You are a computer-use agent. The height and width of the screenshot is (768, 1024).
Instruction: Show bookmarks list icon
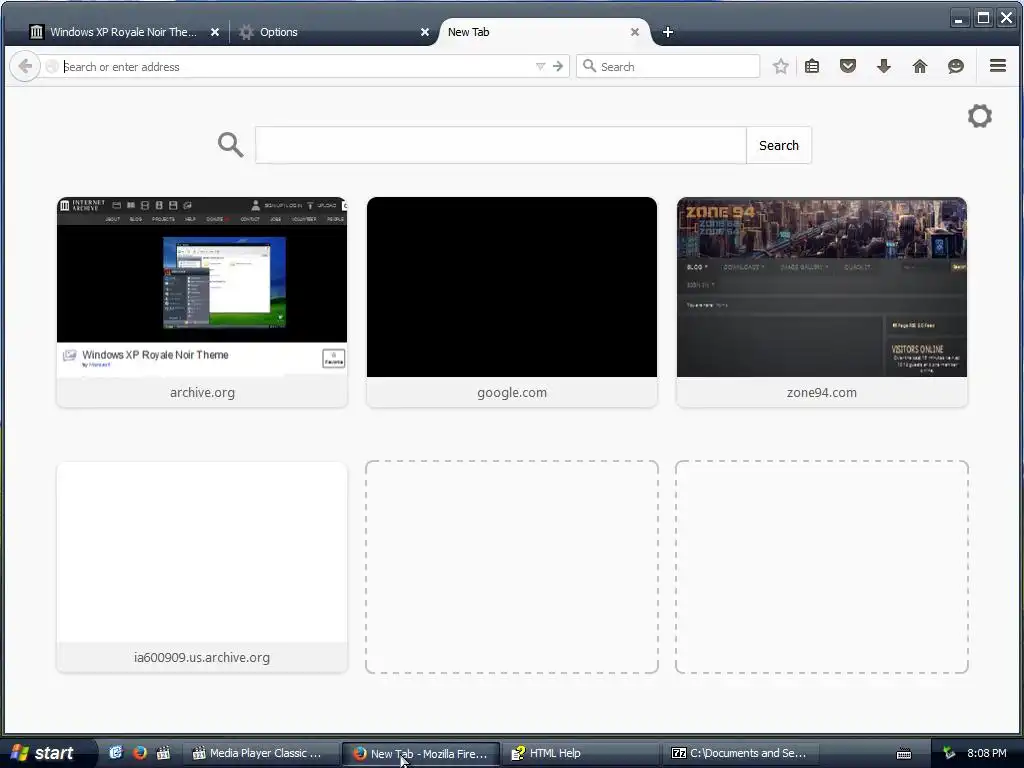click(812, 66)
